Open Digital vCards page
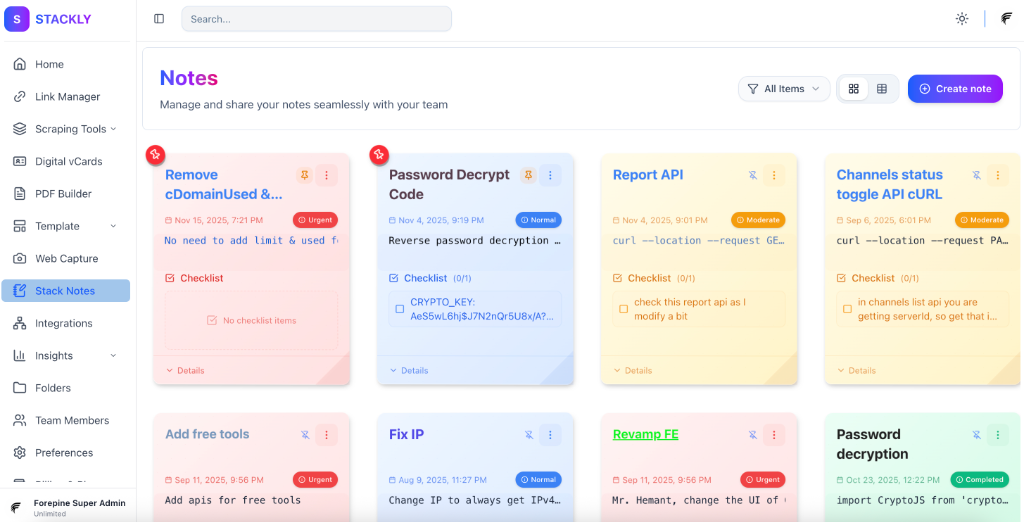 click(65, 161)
